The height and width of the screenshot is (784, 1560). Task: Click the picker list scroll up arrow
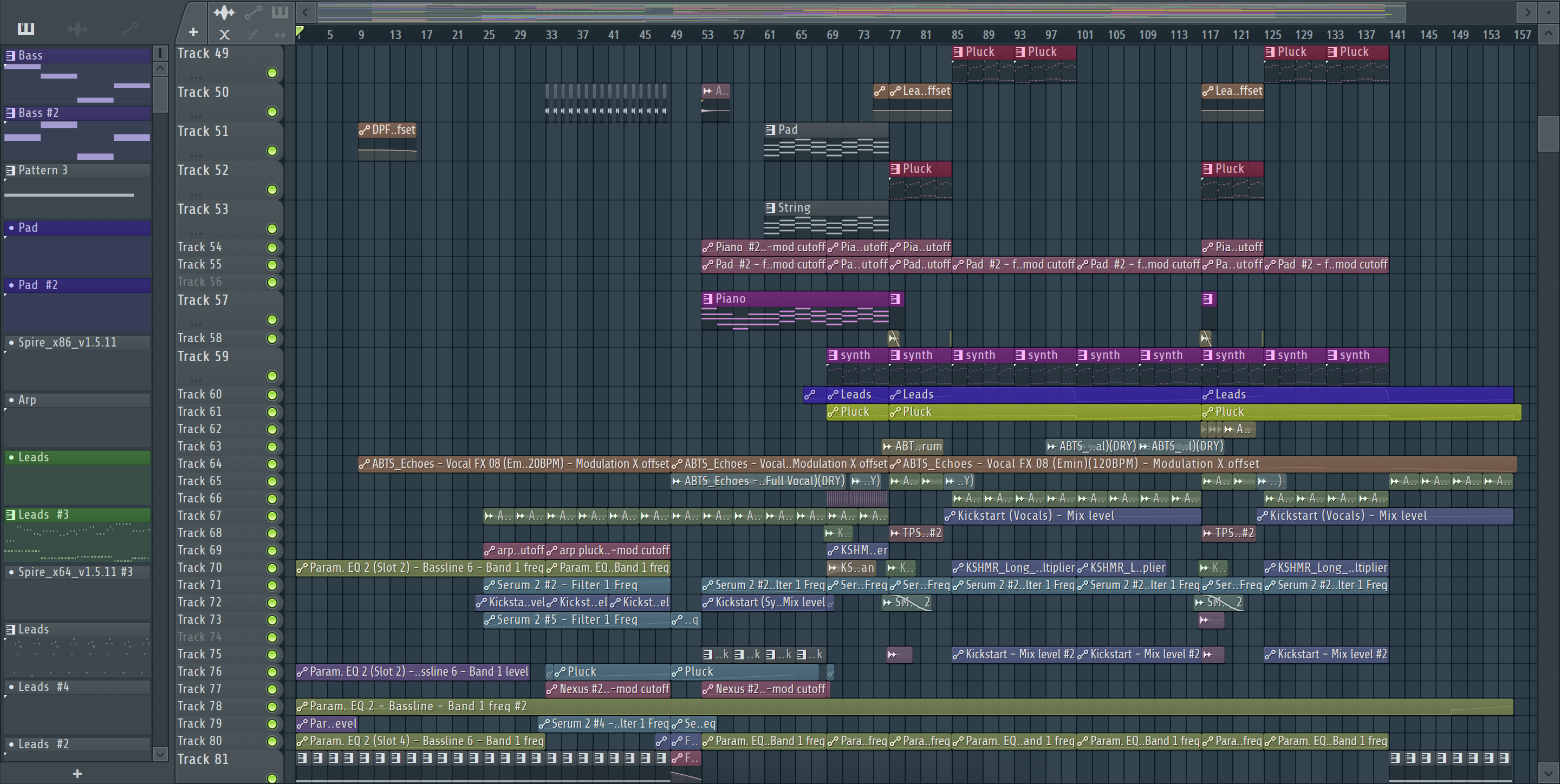(x=160, y=68)
